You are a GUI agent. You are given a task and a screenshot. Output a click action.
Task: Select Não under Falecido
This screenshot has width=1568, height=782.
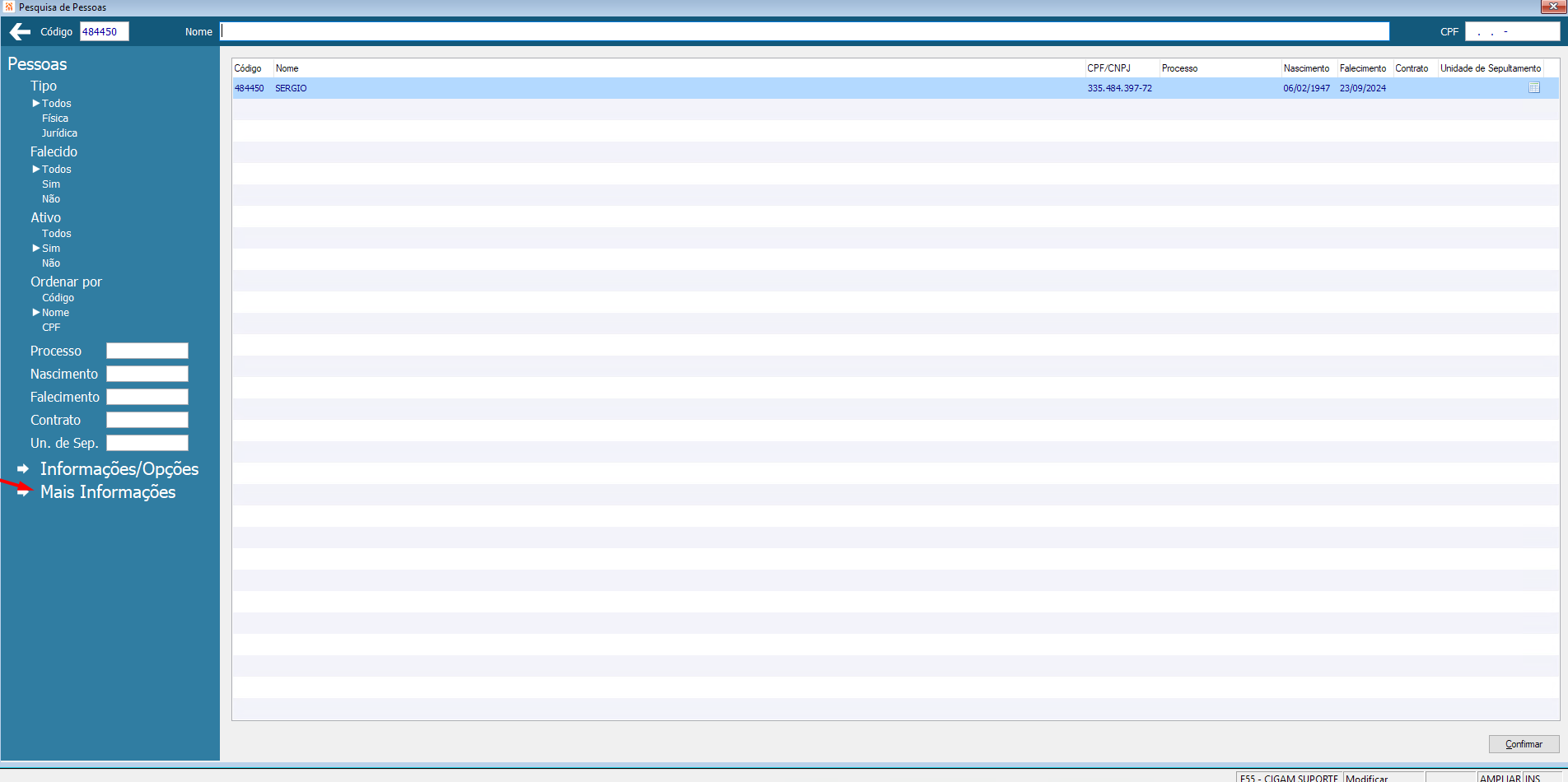tap(51, 199)
